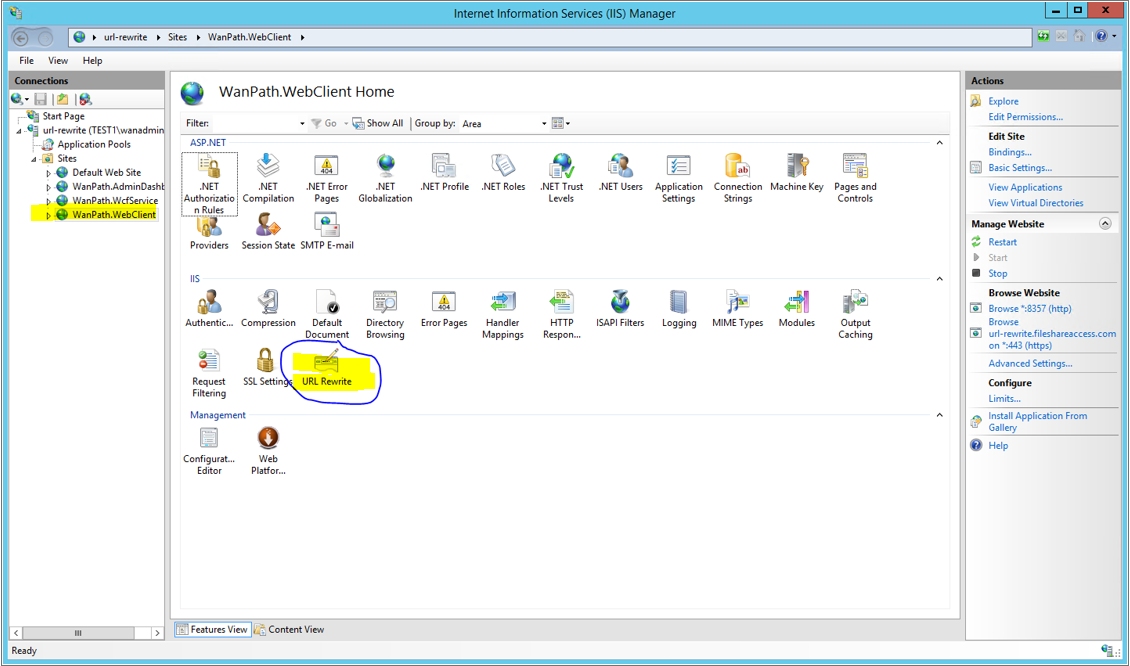Image resolution: width=1130 pixels, height=666 pixels.
Task: Open the SSL Settings feature
Action: pos(267,368)
